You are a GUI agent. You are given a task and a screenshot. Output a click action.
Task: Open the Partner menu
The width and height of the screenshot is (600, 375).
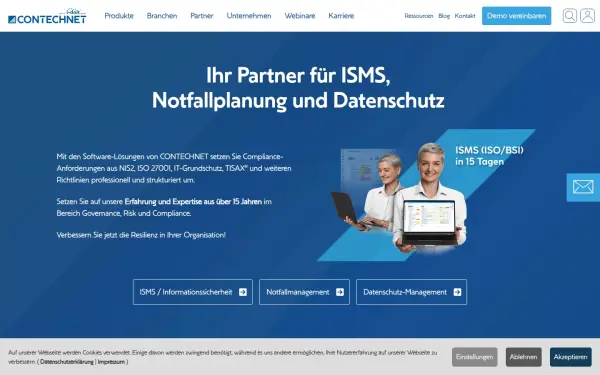pyautogui.click(x=202, y=16)
